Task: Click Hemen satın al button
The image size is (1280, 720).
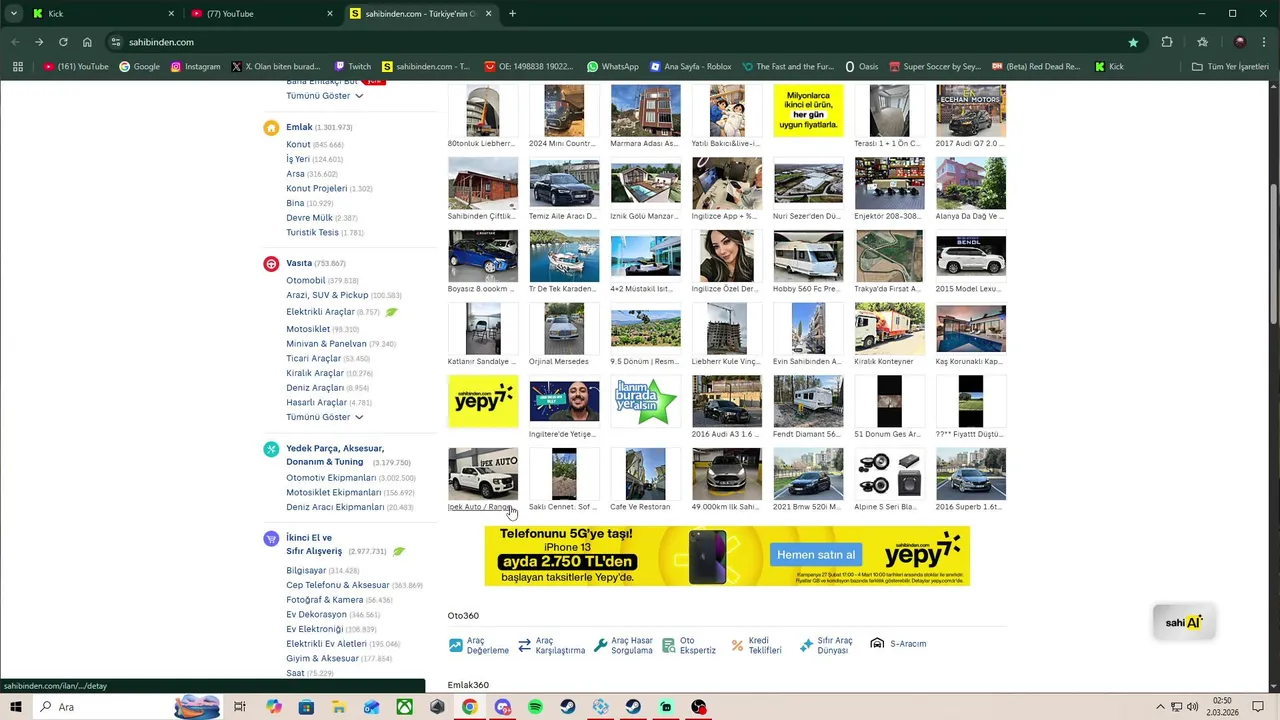Action: [x=817, y=555]
